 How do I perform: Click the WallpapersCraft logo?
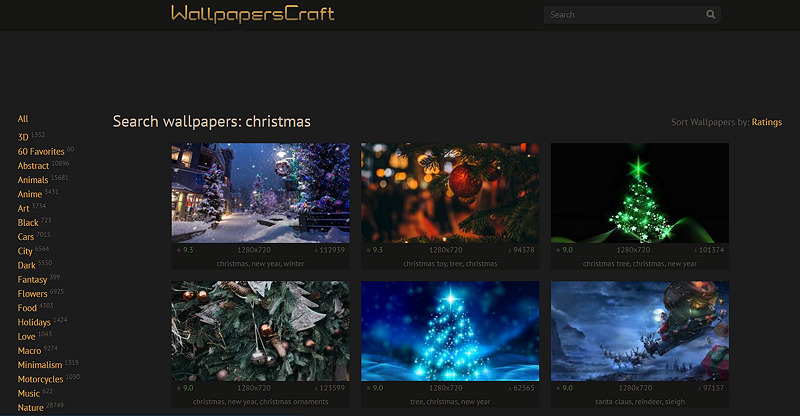coord(252,14)
